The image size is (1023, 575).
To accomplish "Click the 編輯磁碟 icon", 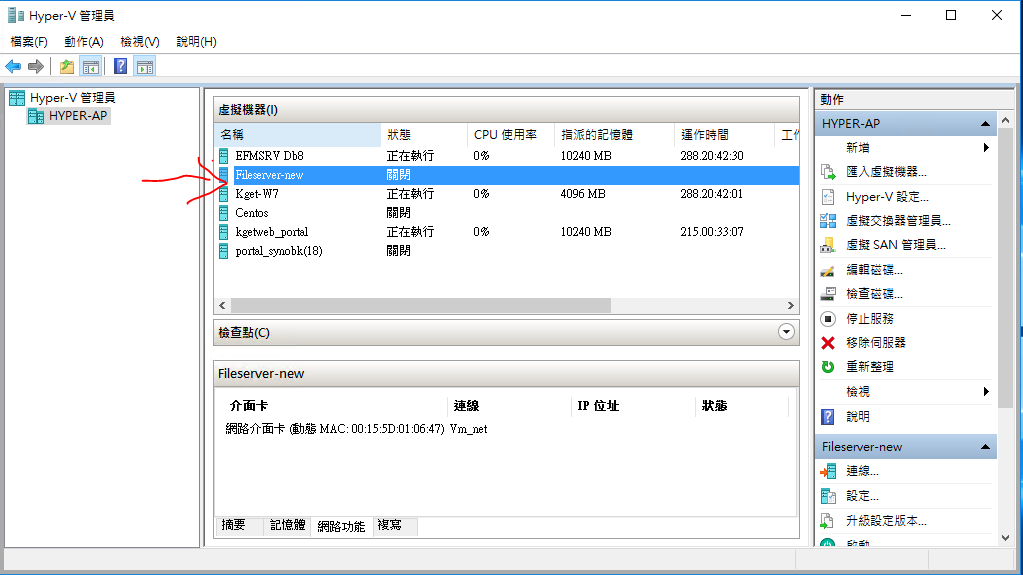I will (828, 270).
